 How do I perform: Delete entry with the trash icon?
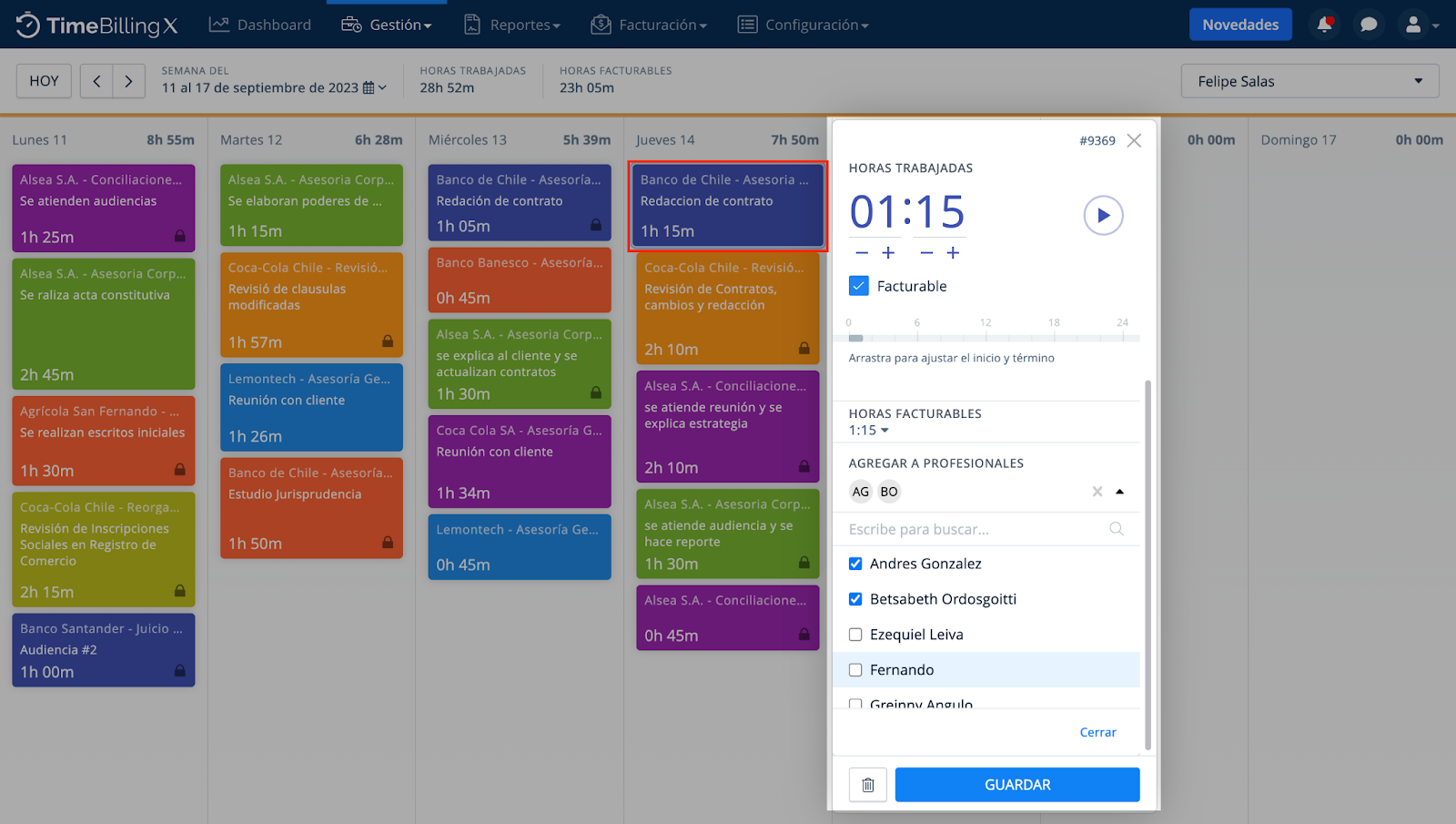coord(868,785)
